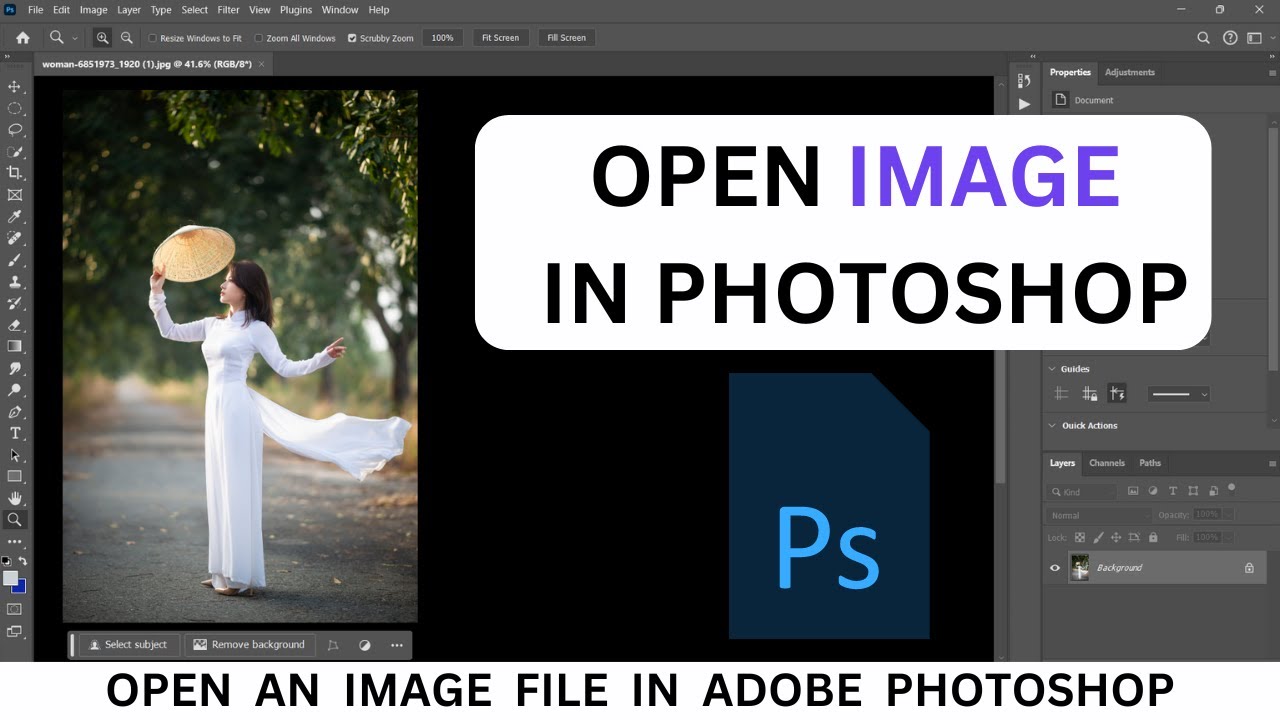Click the smart guides icon in Guides
This screenshot has width=1280, height=720.
tap(1116, 394)
